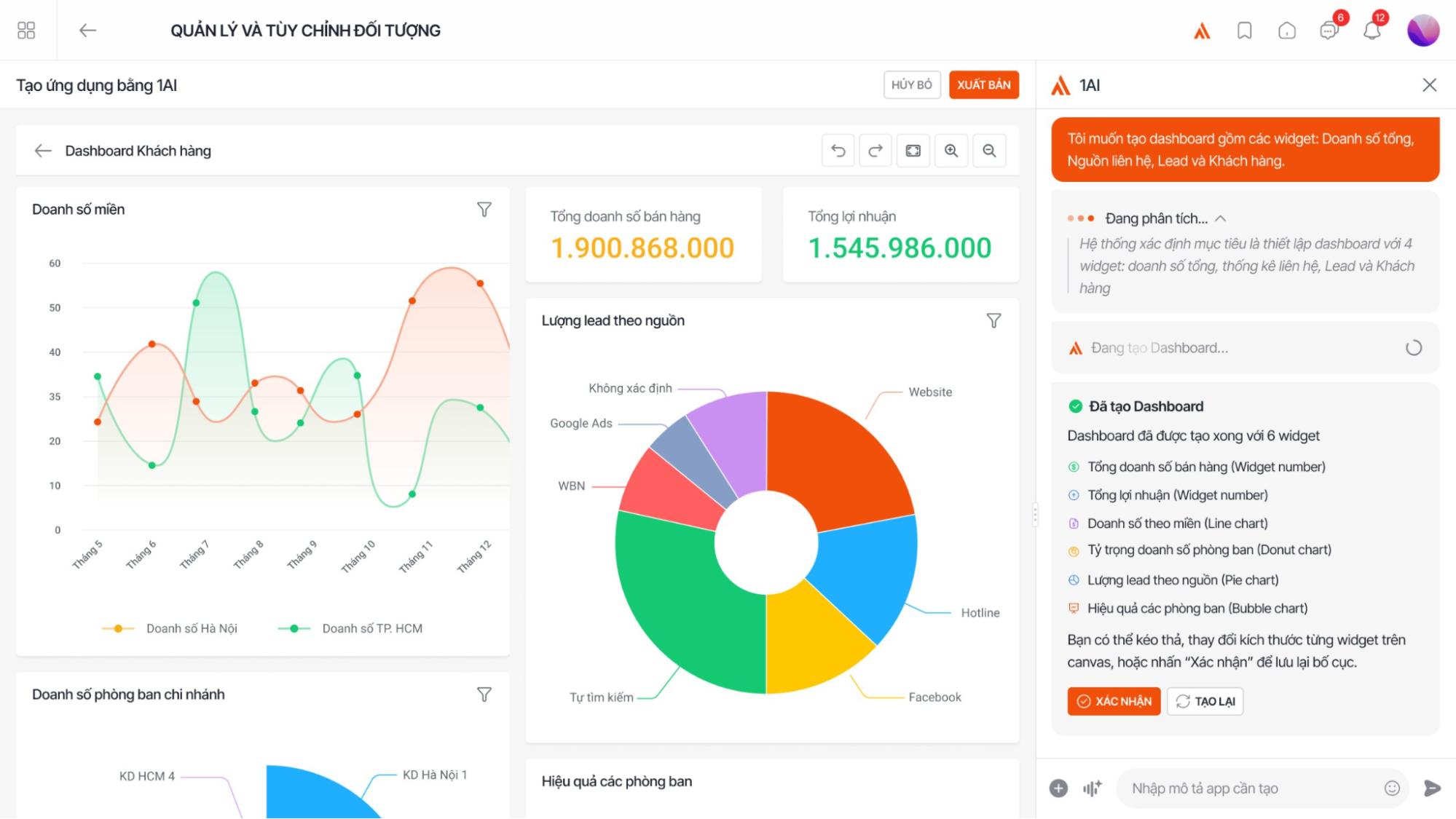
Task: Open filter on Doanh số miền widget
Action: pos(484,210)
